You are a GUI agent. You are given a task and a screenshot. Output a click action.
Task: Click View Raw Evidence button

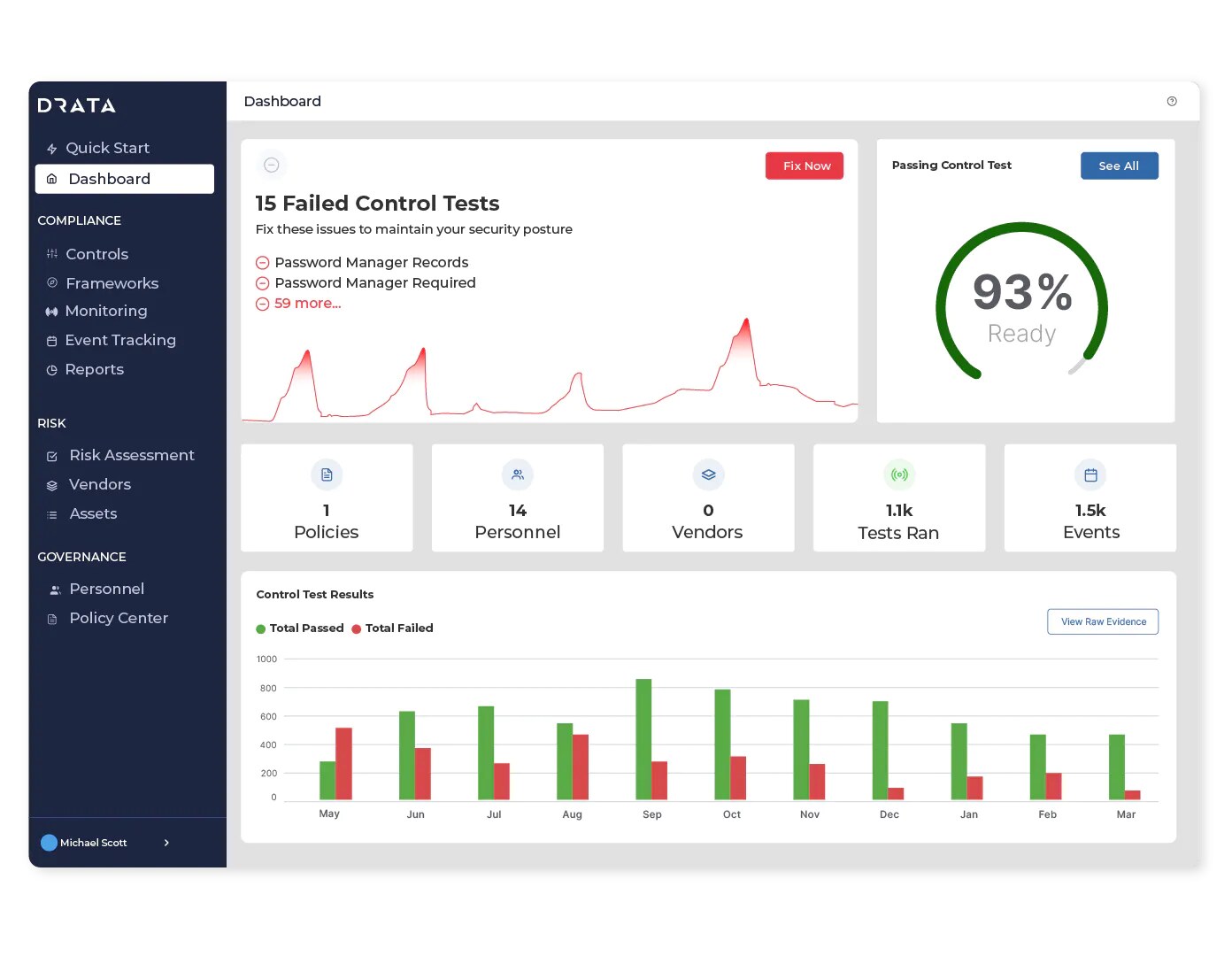click(x=1103, y=621)
